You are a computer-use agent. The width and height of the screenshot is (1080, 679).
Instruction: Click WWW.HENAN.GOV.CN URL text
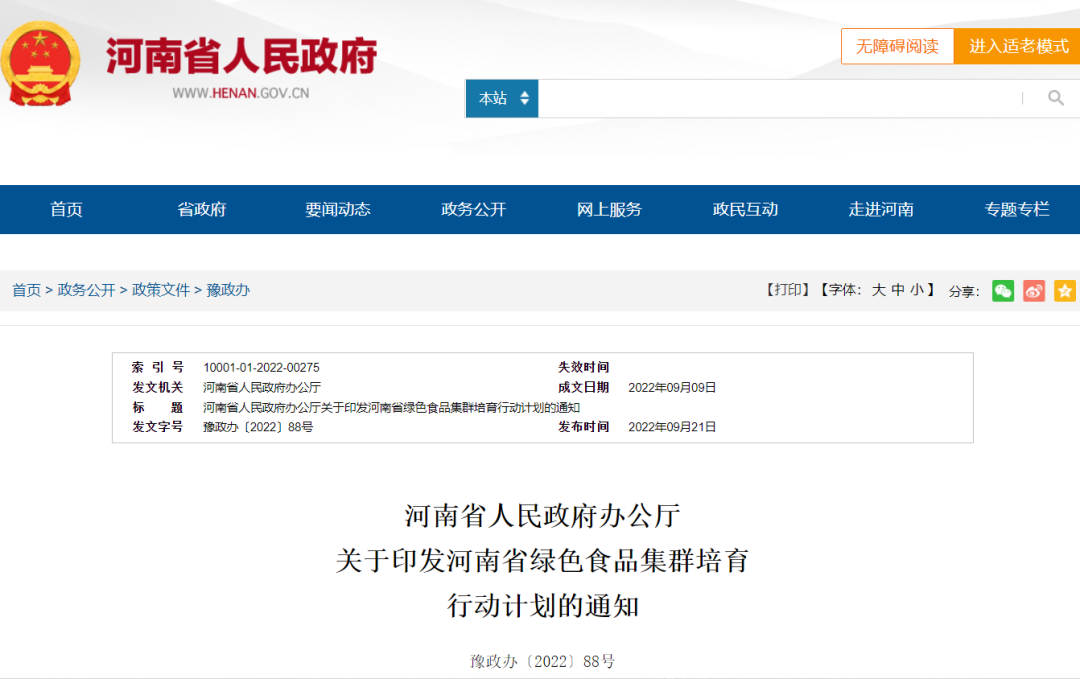[x=240, y=93]
